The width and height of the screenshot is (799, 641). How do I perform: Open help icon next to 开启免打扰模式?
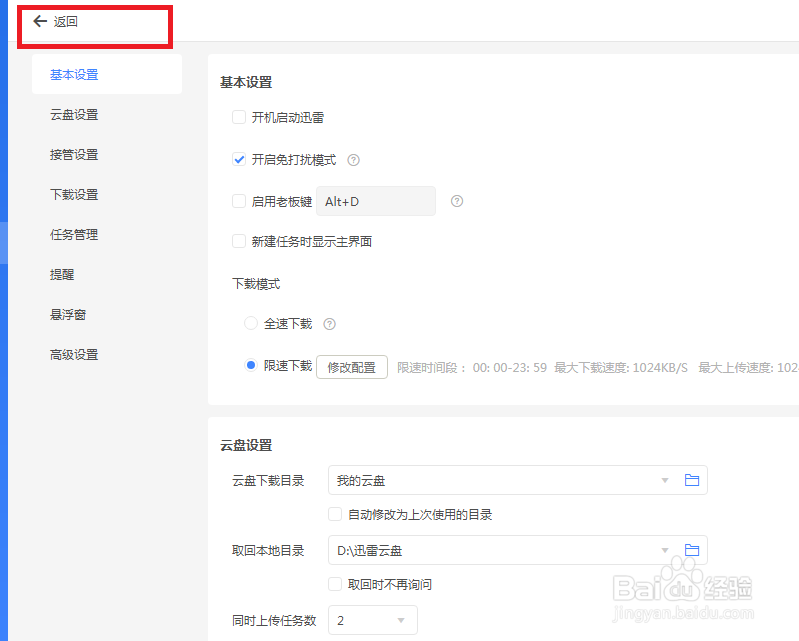pos(353,160)
